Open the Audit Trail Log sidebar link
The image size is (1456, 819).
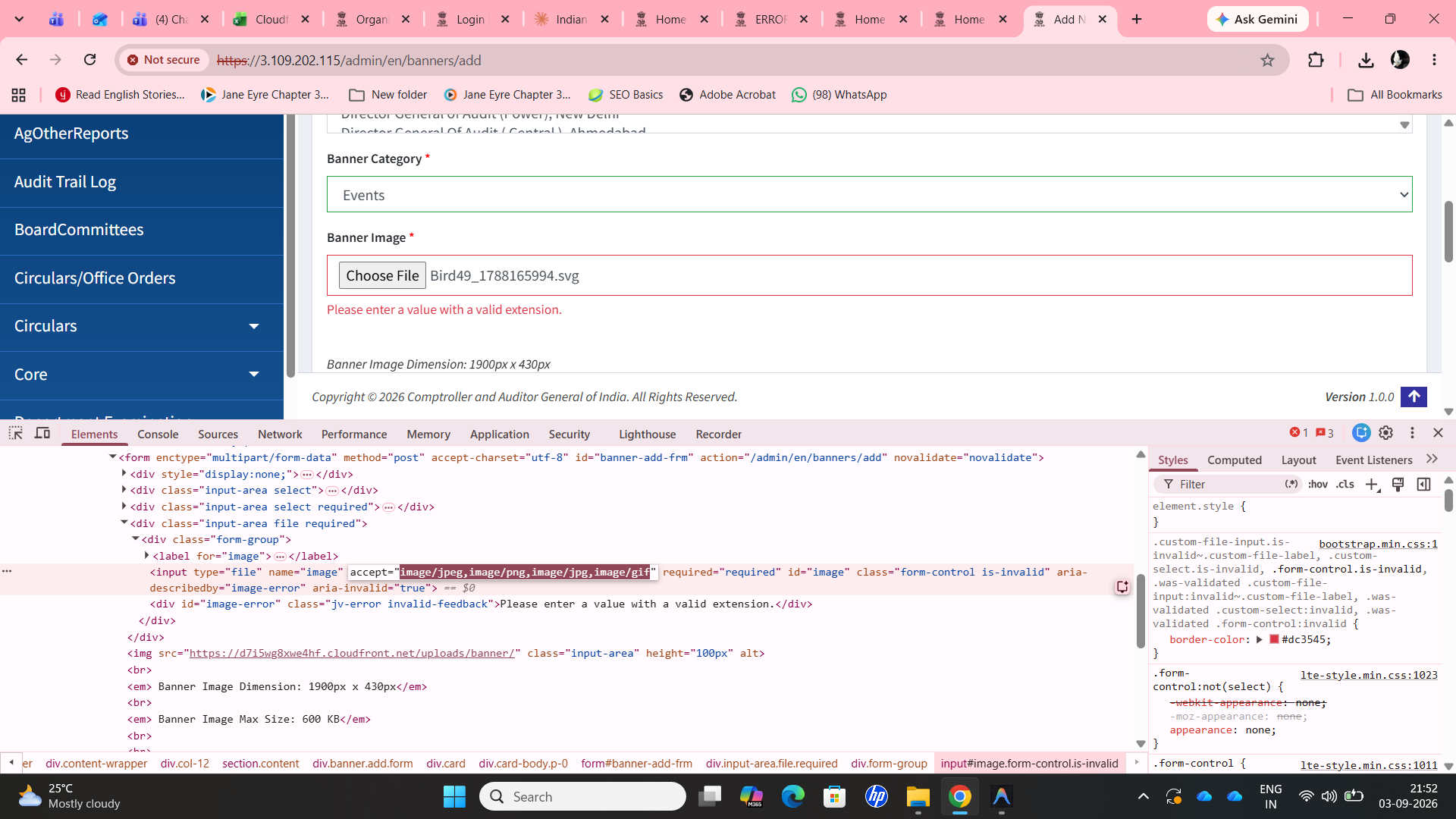pyautogui.click(x=65, y=182)
